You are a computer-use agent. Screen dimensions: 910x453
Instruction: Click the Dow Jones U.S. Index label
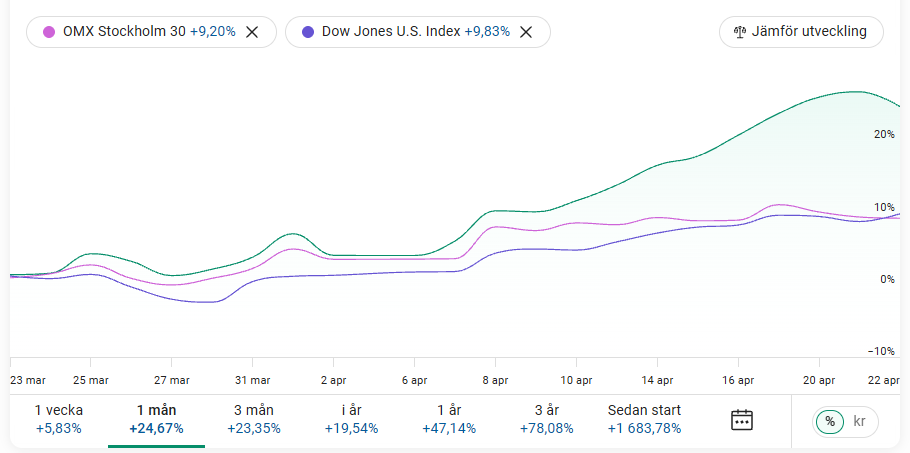[x=391, y=32]
